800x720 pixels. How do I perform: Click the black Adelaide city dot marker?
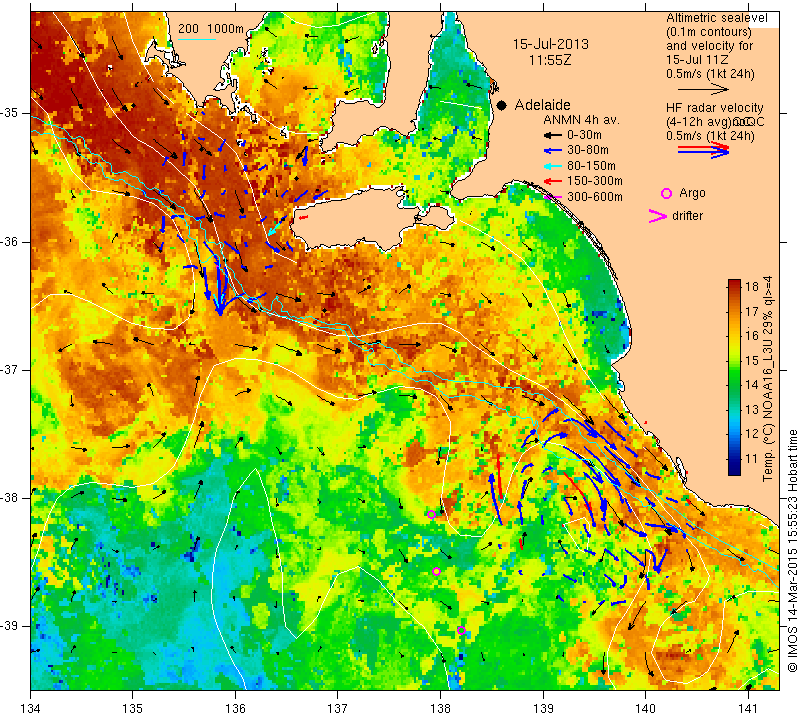point(502,105)
